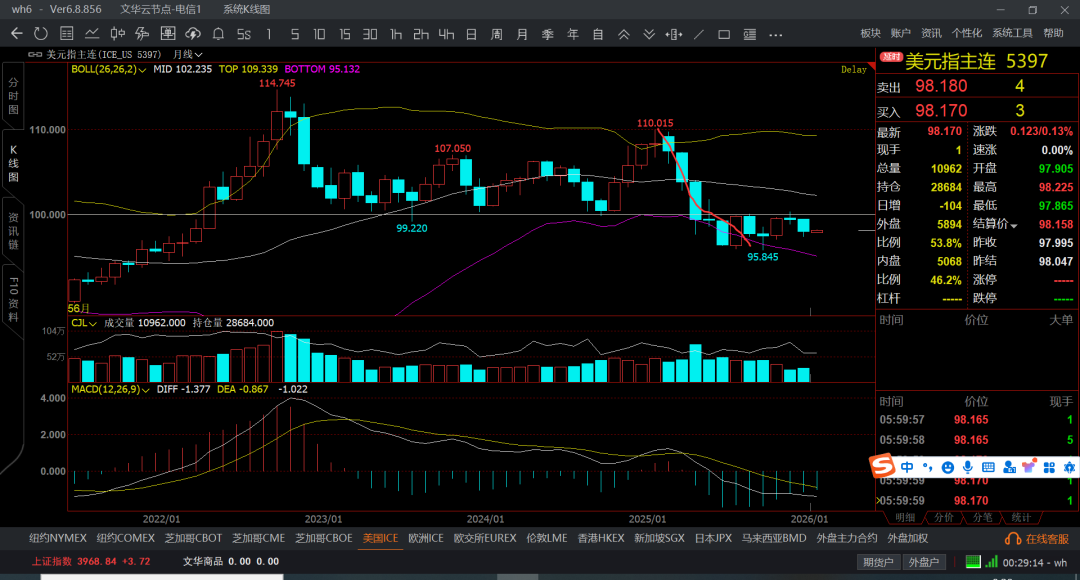The image size is (1080, 580).
Task: Open the 系统工具 menu
Action: 1012,33
